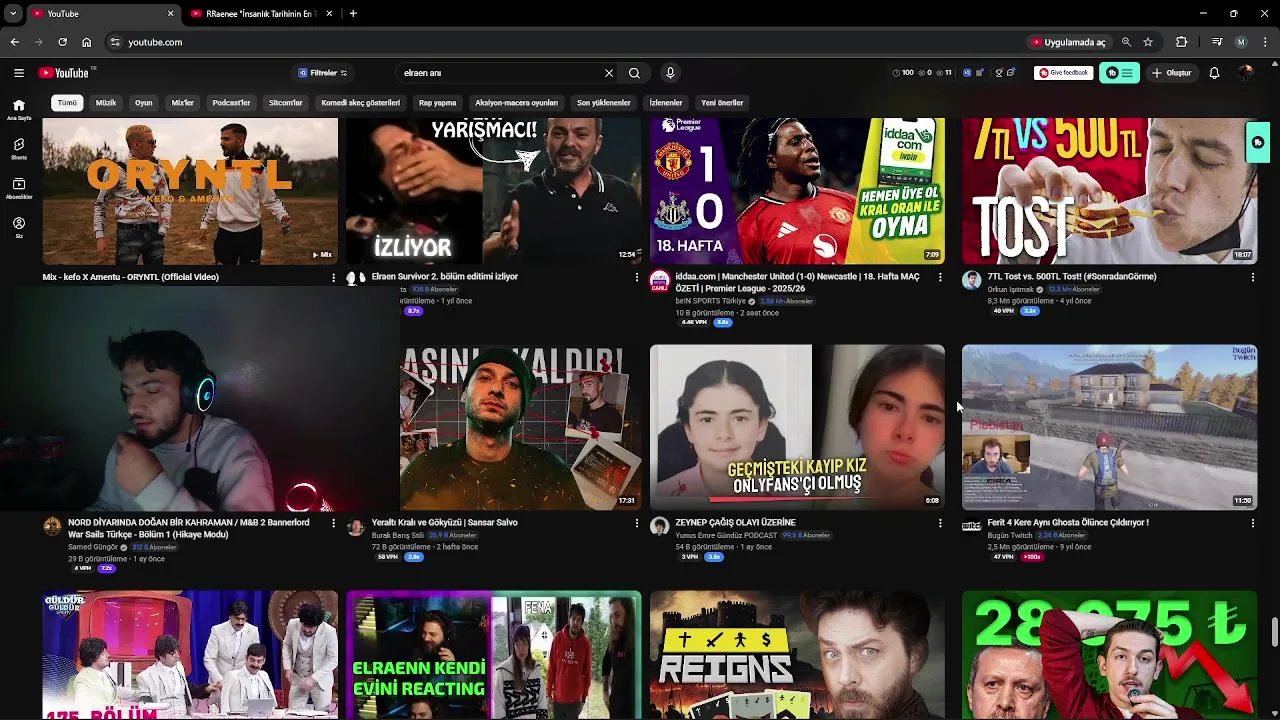The image size is (1280, 720).
Task: Select the Podcast'ler filter chip
Action: (x=232, y=103)
